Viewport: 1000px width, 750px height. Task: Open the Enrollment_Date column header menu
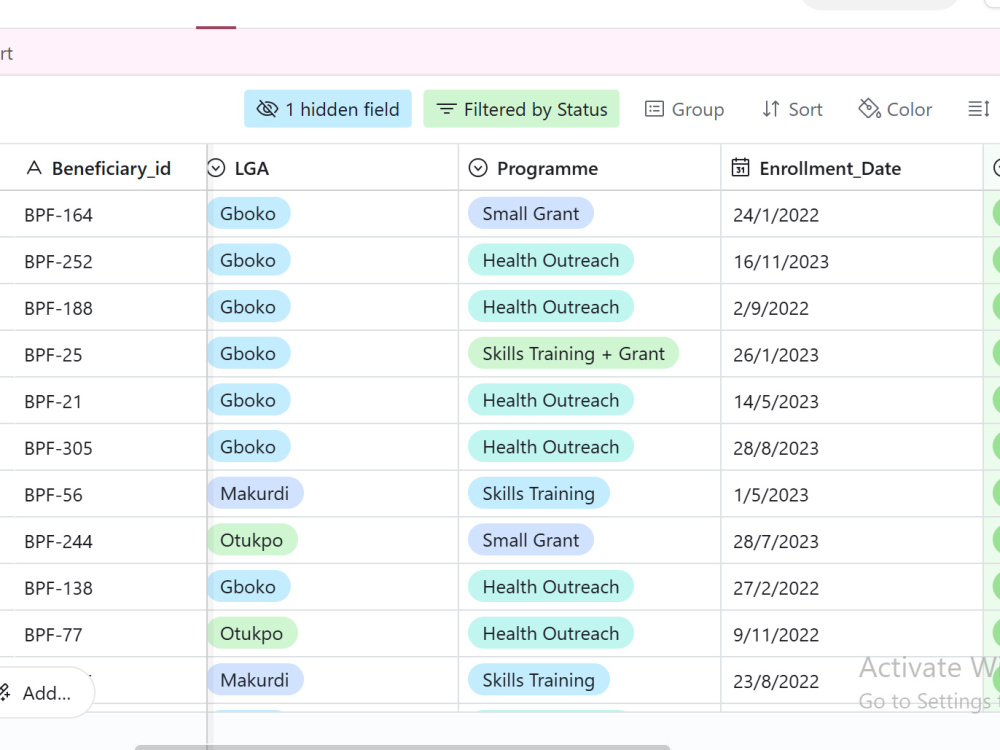852,168
